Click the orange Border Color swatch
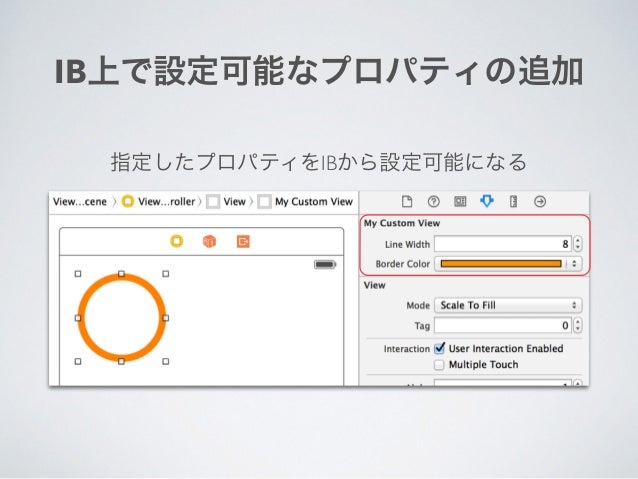 coord(501,264)
